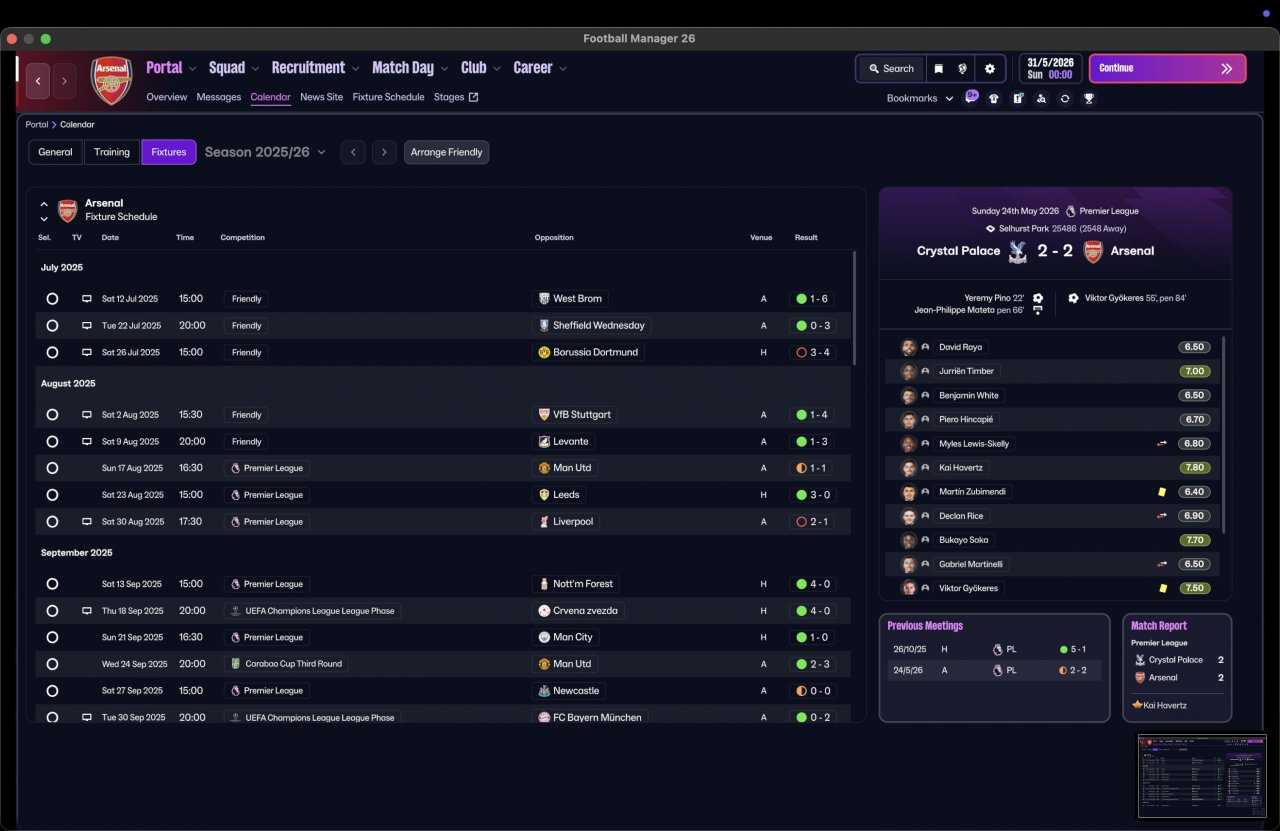The width and height of the screenshot is (1280, 831).
Task: Switch to the Overview tab
Action: click(x=167, y=97)
